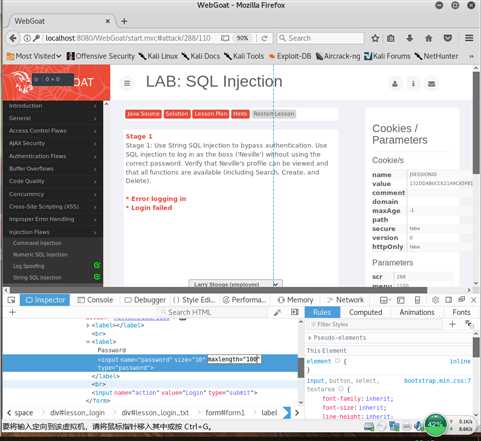Image resolution: width=481 pixels, height=441 pixels.
Task: Toggle the inspector sidebar pane icon
Action: coord(294,312)
